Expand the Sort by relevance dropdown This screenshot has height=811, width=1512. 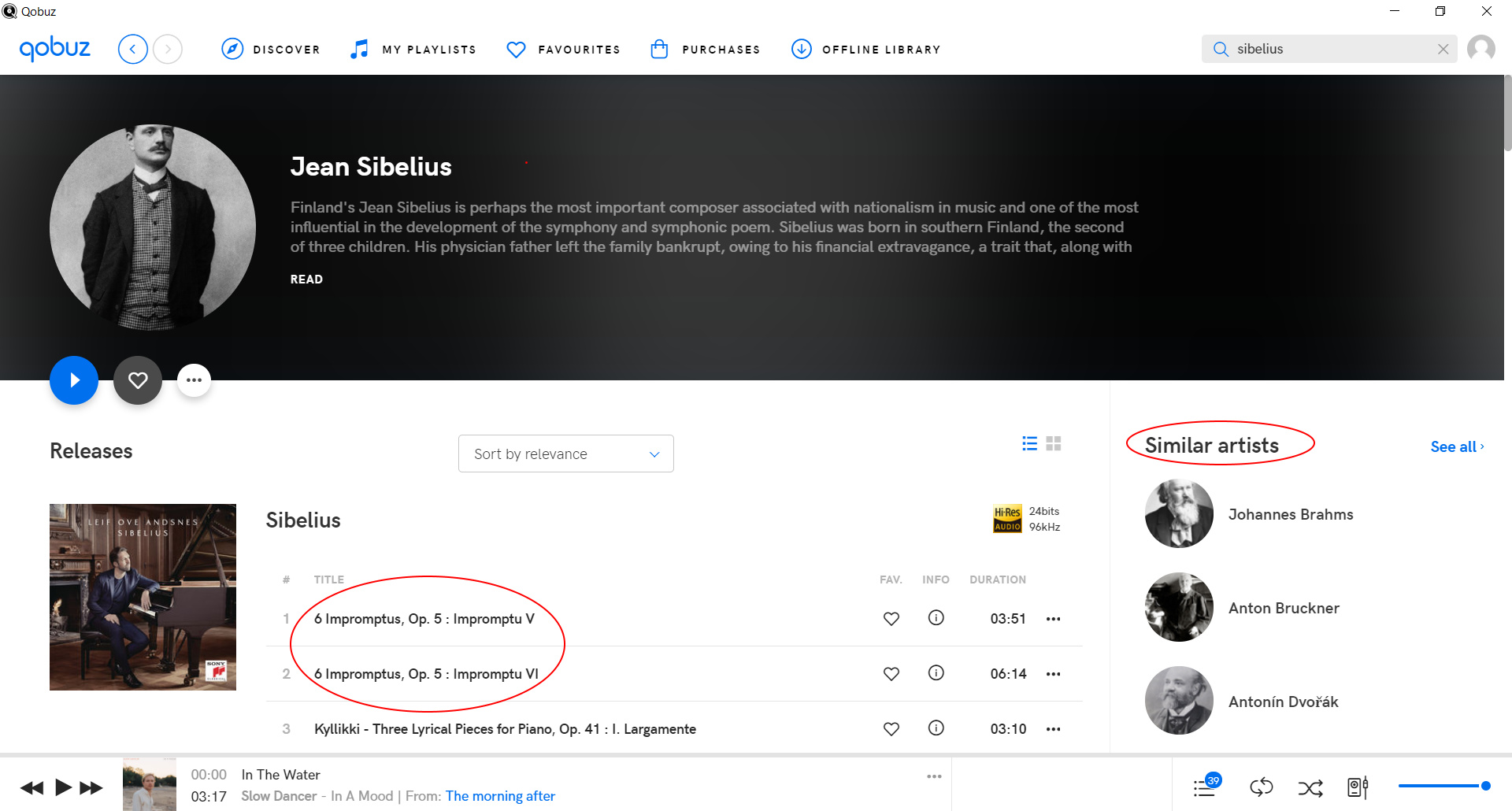pos(565,454)
